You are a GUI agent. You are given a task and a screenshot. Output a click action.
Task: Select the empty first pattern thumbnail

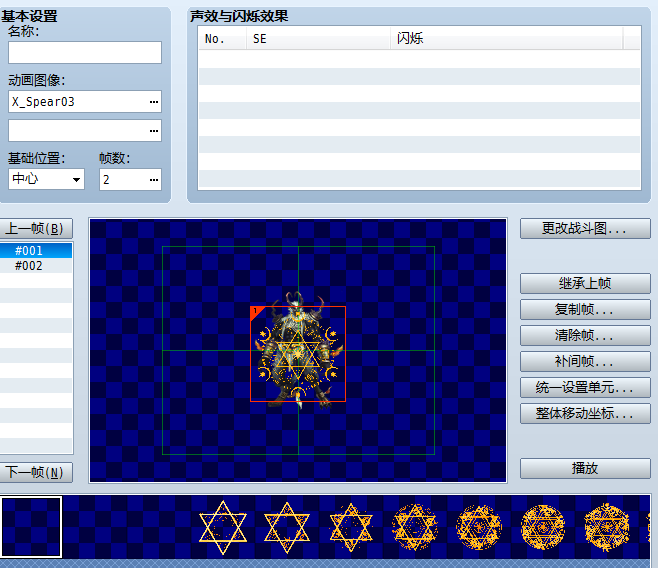click(x=31, y=527)
